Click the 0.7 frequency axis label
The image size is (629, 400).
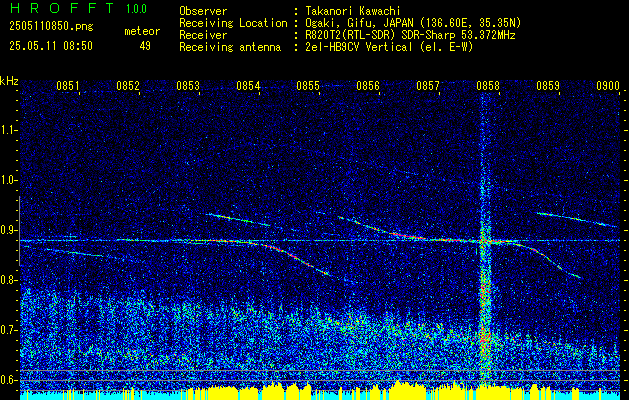[8, 330]
